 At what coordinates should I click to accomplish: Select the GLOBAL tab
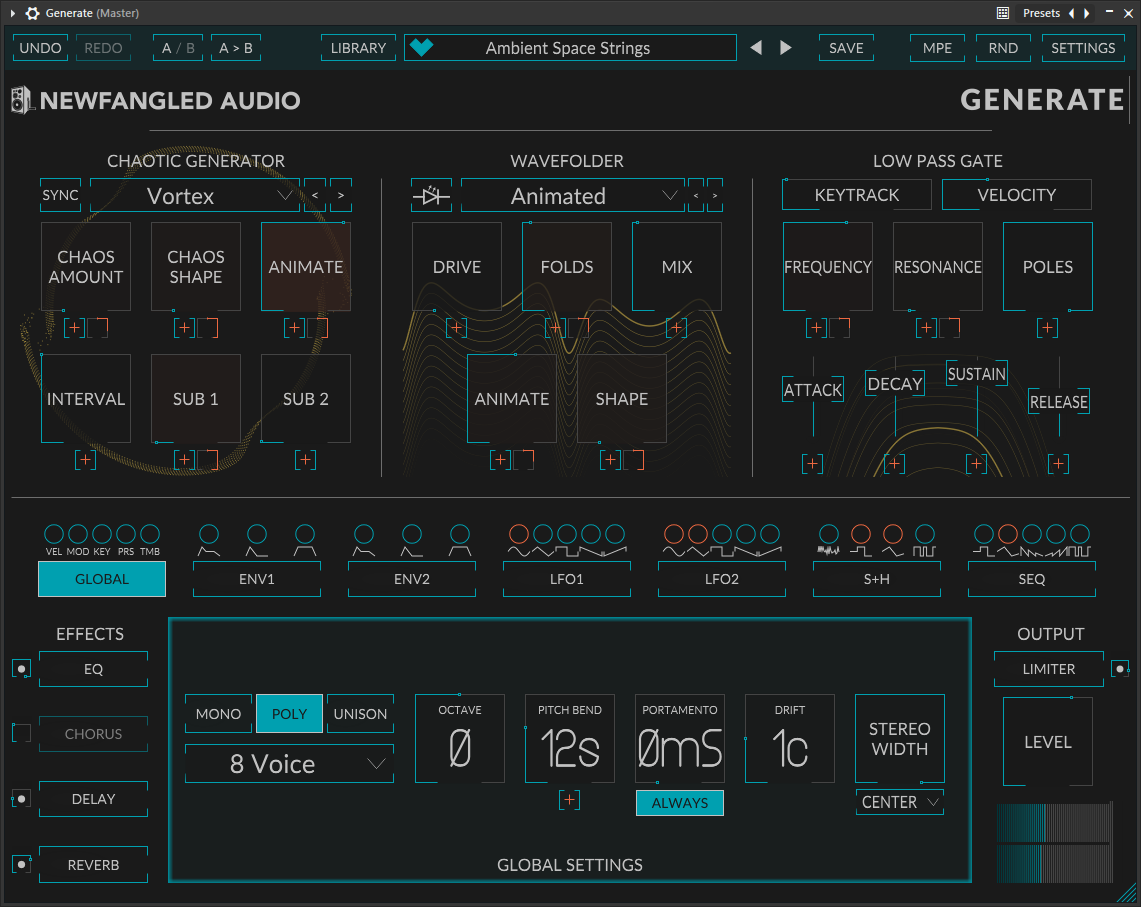[102, 579]
